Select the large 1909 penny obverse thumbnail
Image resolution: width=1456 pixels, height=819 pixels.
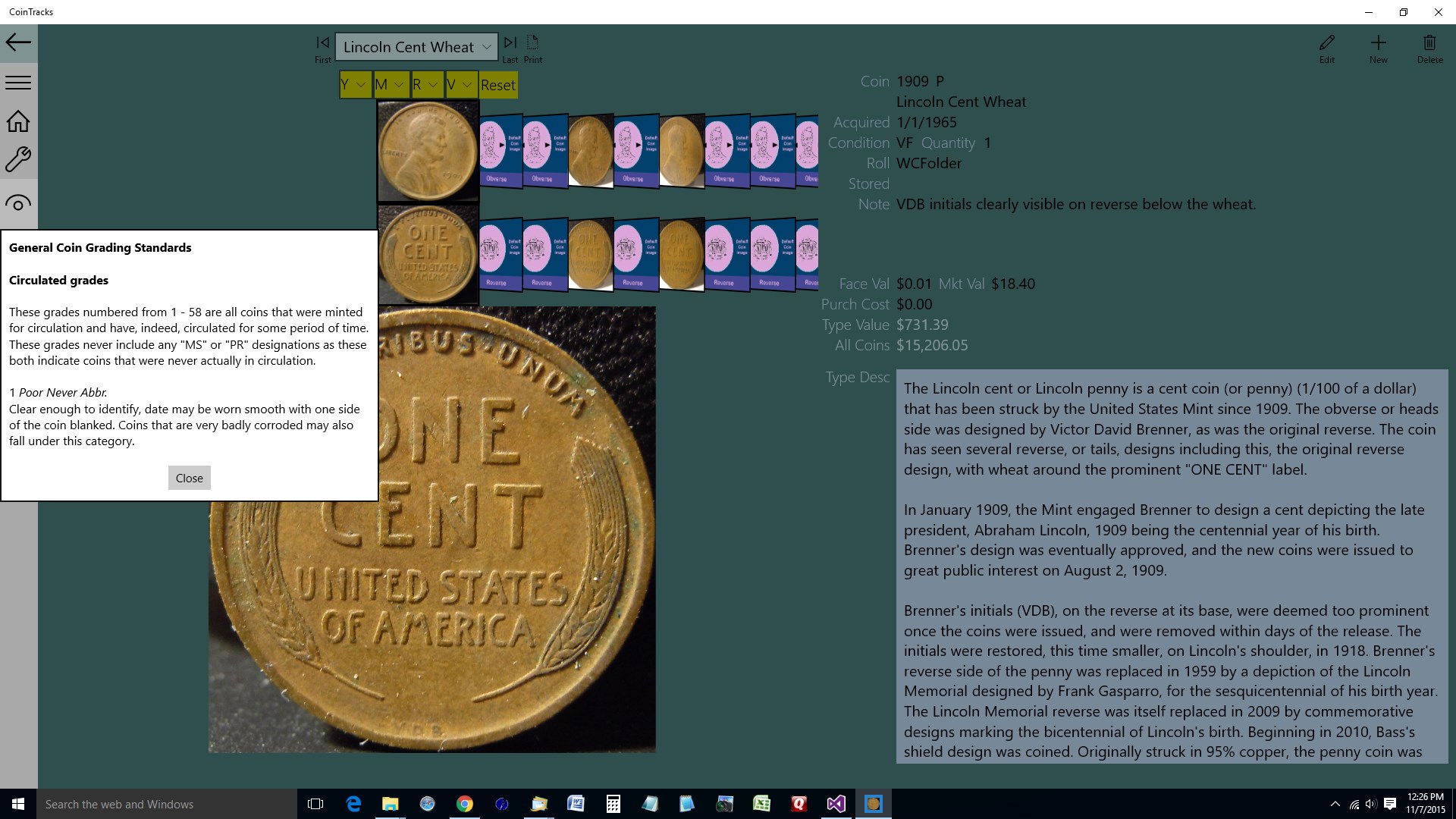427,151
